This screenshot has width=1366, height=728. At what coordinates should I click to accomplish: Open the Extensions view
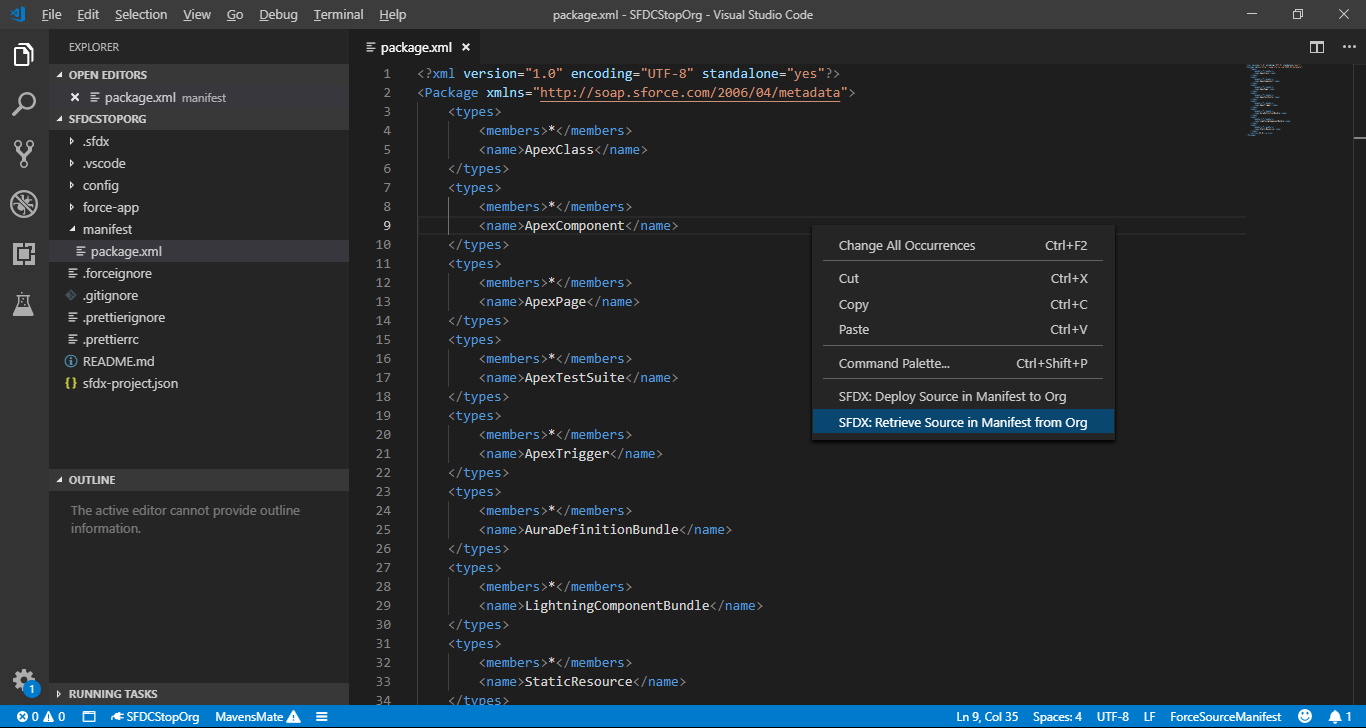[24, 253]
